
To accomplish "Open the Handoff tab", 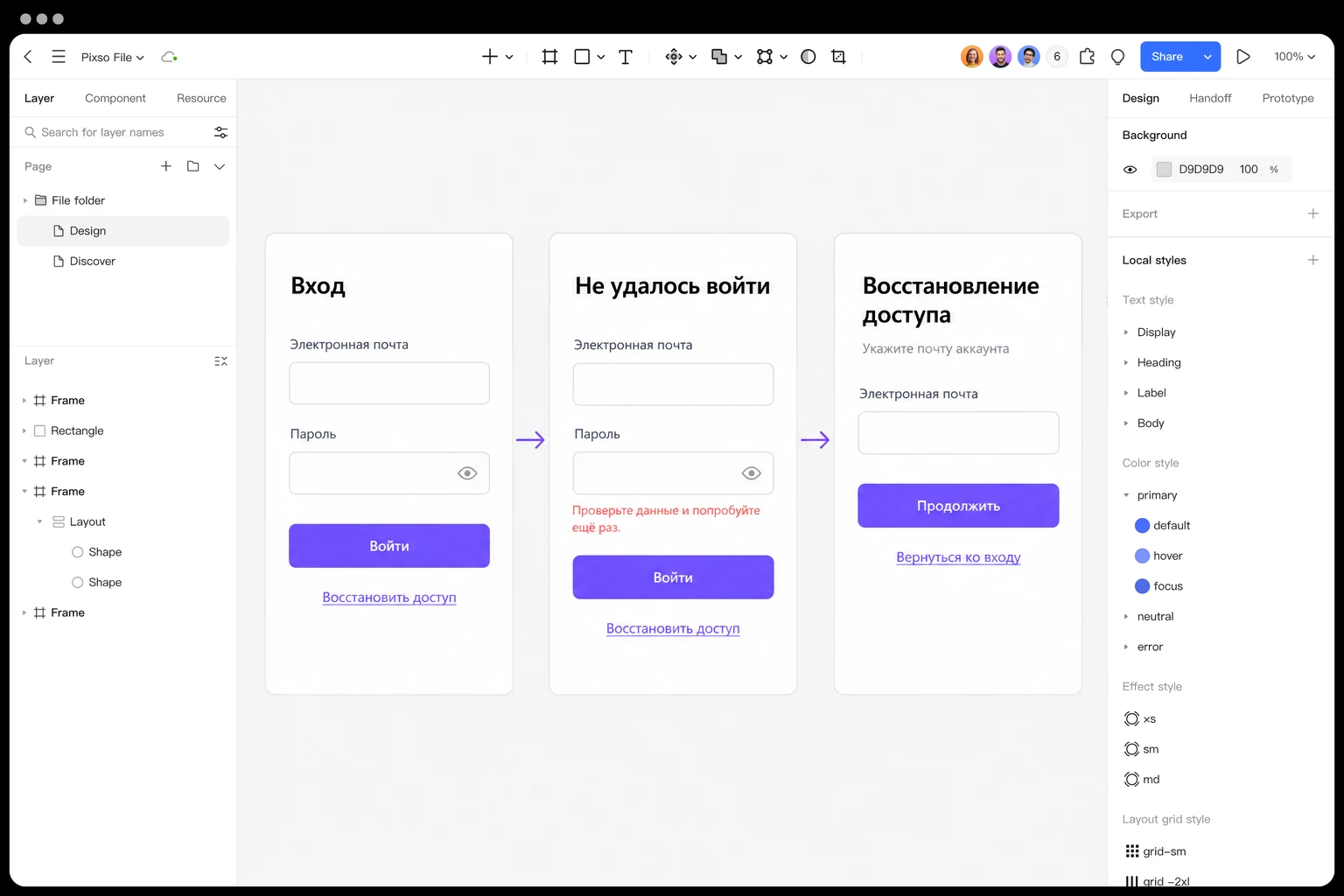I will [1210, 98].
